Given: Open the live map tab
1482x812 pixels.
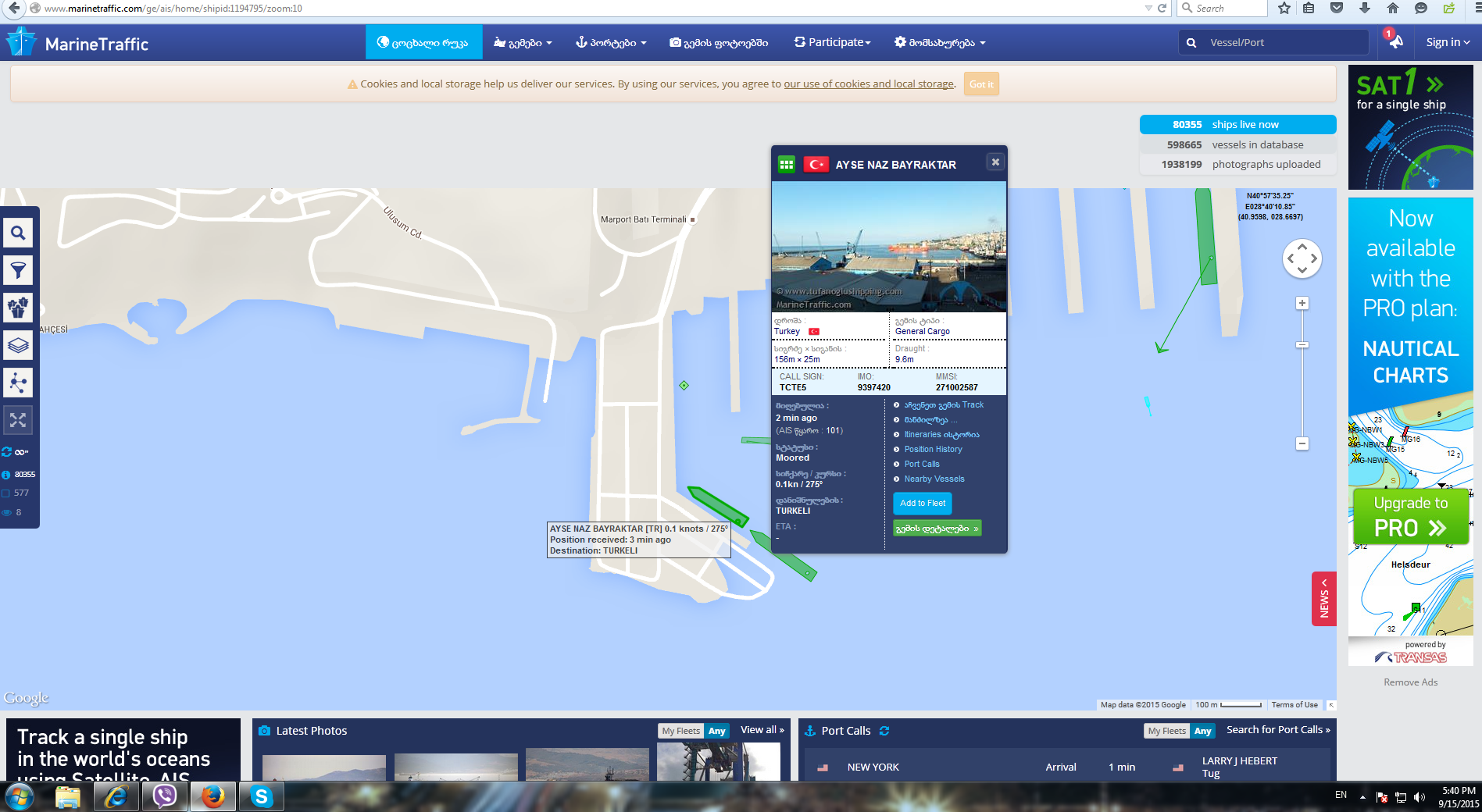Looking at the screenshot, I should coord(423,42).
